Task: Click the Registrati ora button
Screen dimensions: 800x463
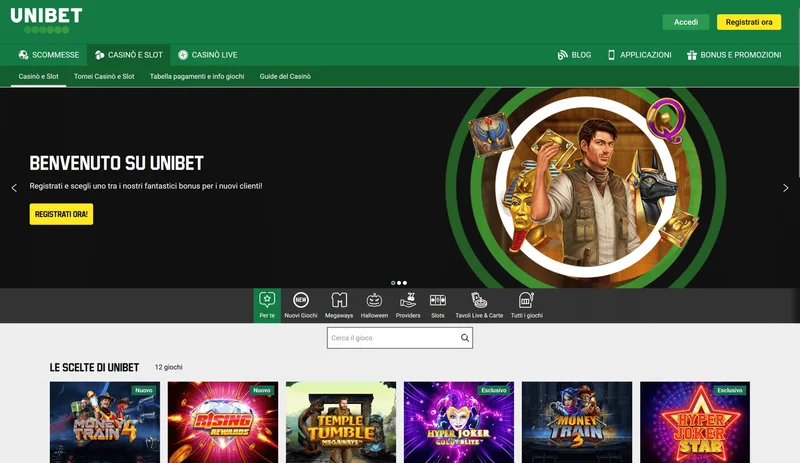Action: [x=749, y=22]
